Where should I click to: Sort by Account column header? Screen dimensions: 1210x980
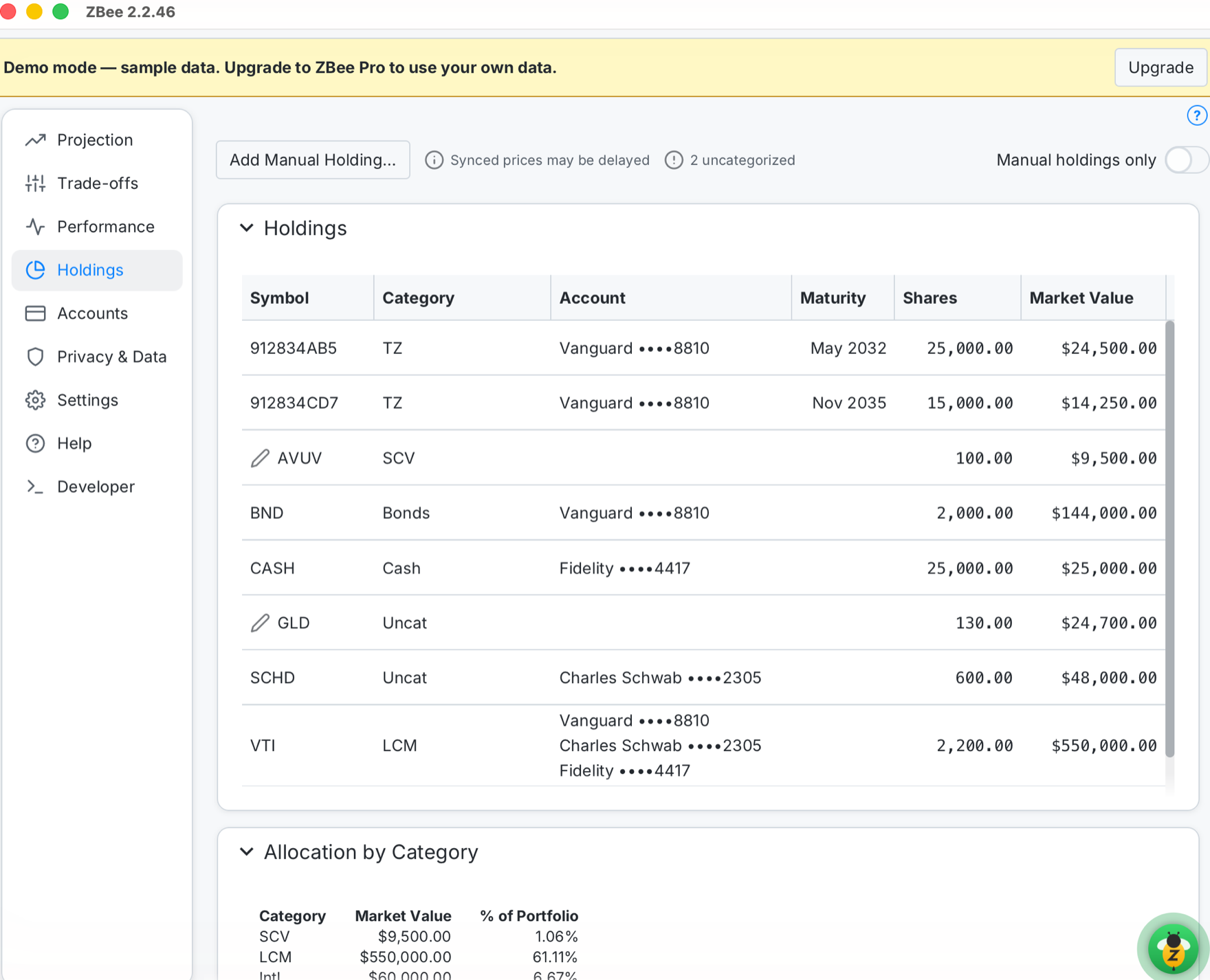tap(671, 298)
